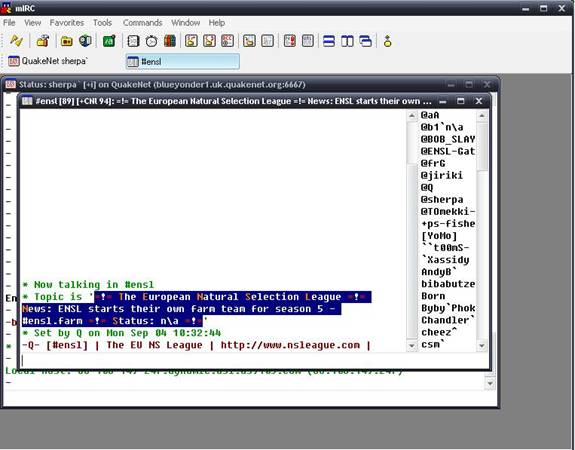Open the channels list globe icon
The image size is (575, 450).
85,41
